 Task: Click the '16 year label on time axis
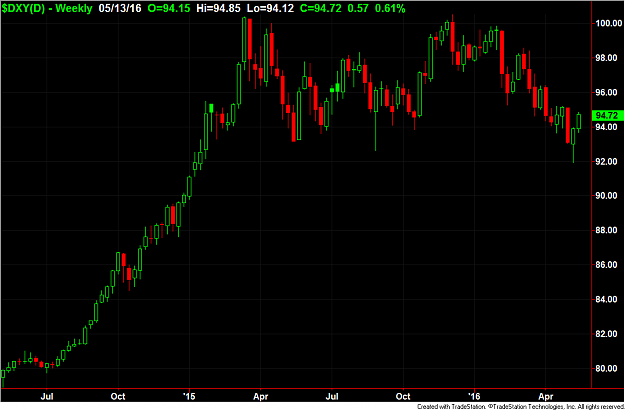click(474, 396)
